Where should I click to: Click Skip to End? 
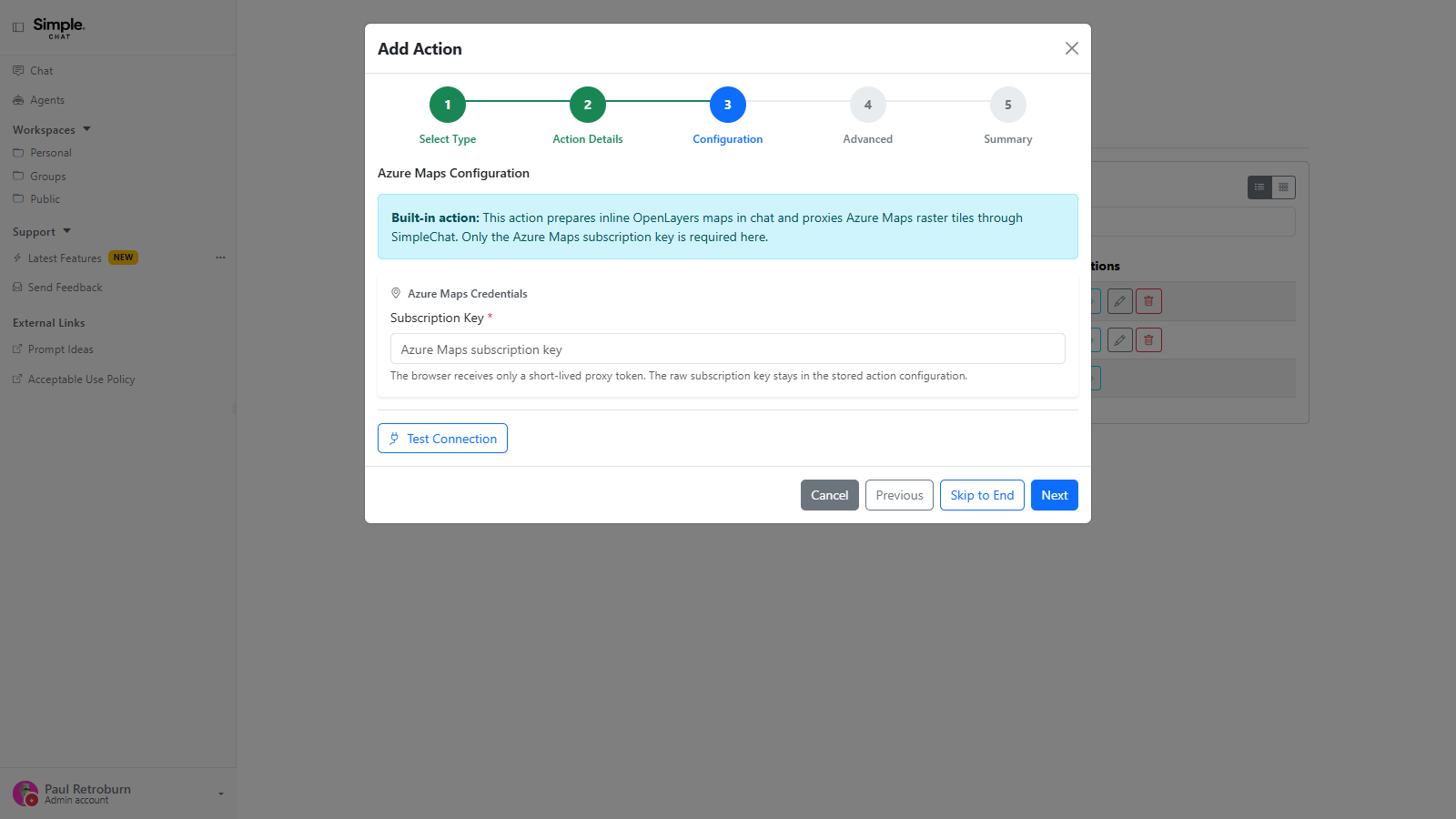(x=982, y=495)
